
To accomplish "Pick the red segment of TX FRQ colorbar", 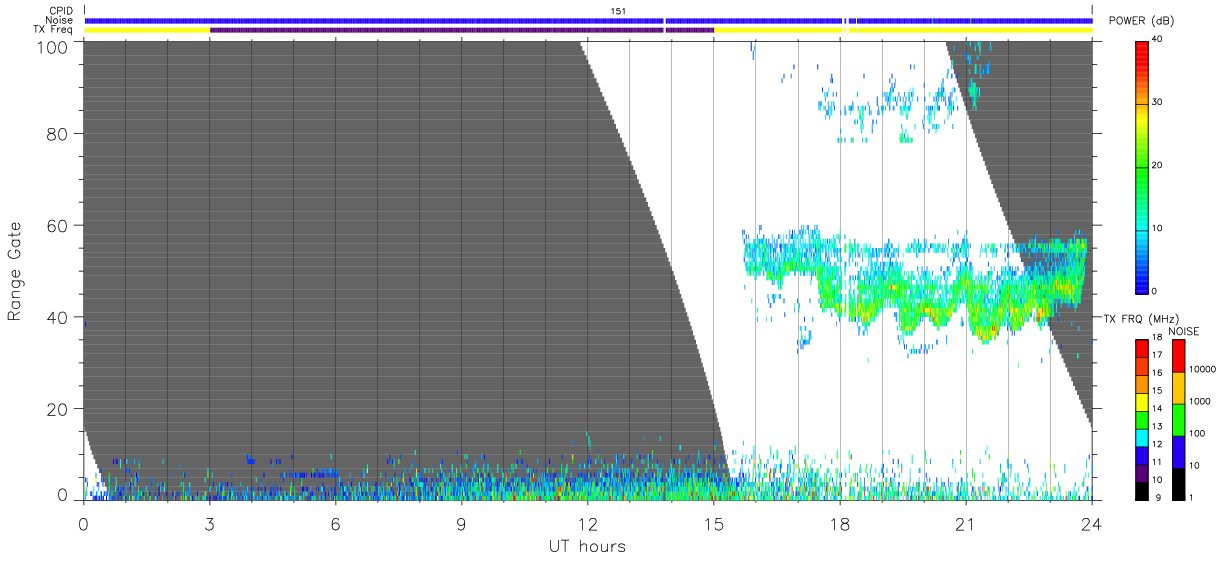I will [1142, 348].
